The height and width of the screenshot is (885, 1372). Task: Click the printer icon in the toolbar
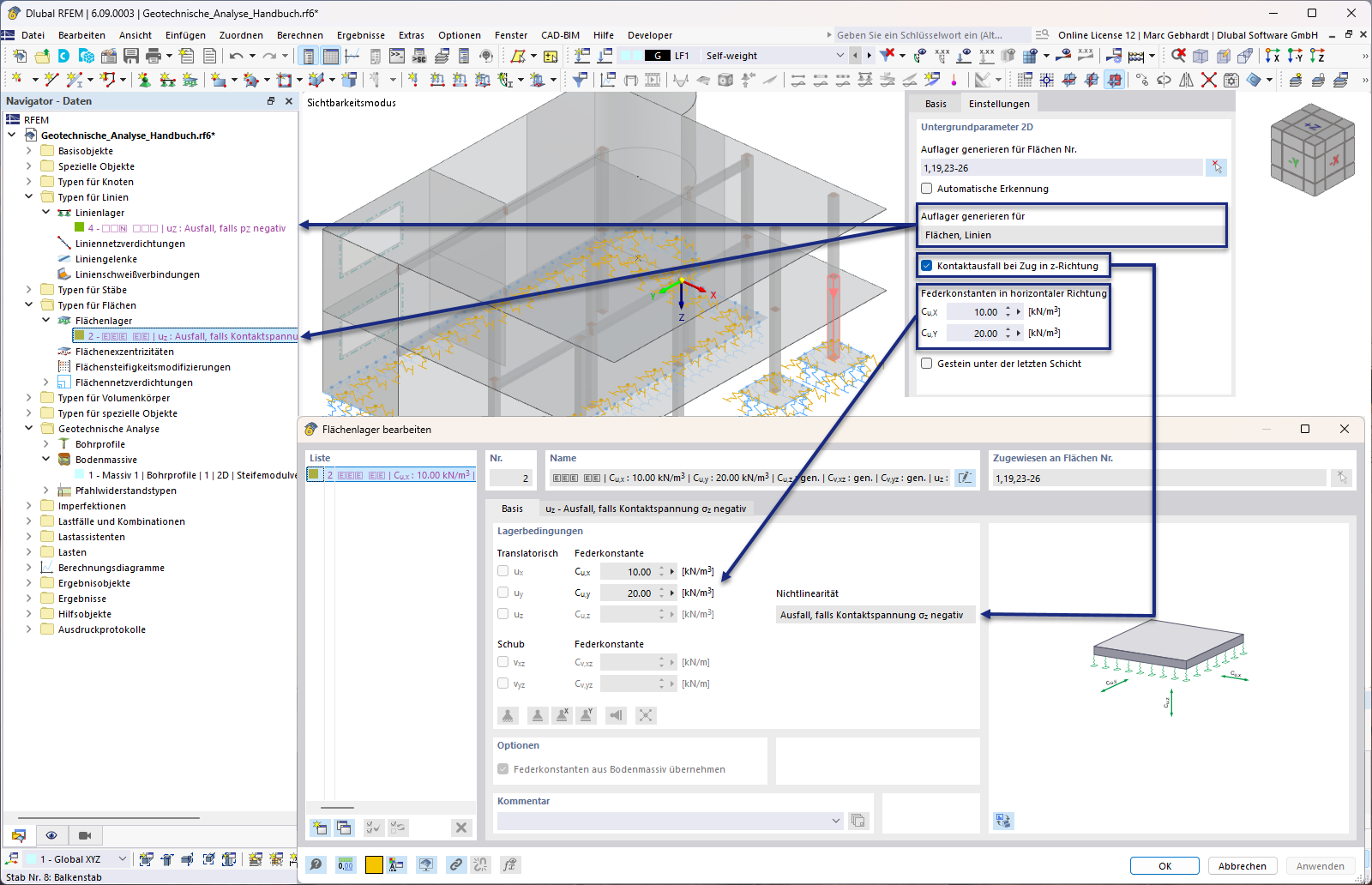coord(153,56)
